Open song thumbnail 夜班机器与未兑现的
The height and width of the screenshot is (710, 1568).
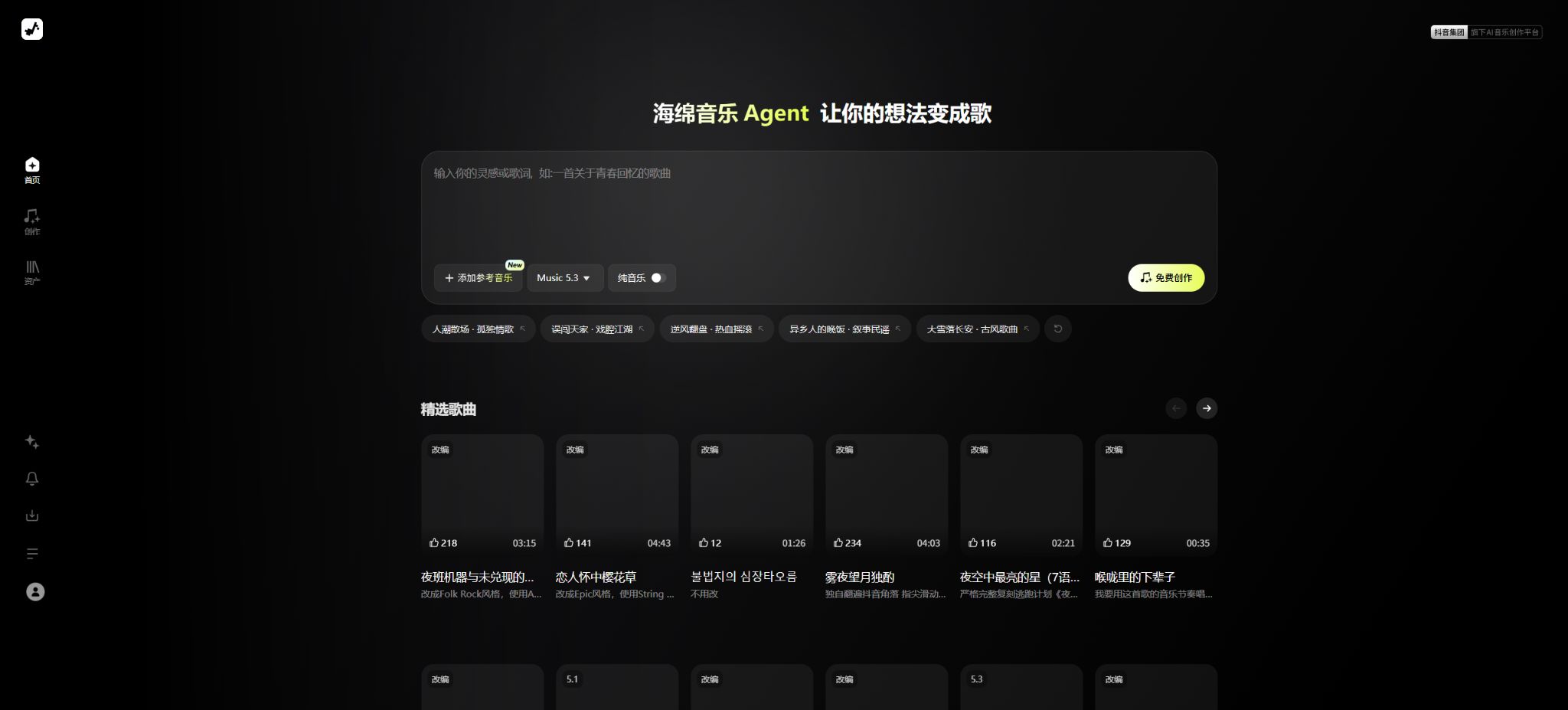(482, 495)
